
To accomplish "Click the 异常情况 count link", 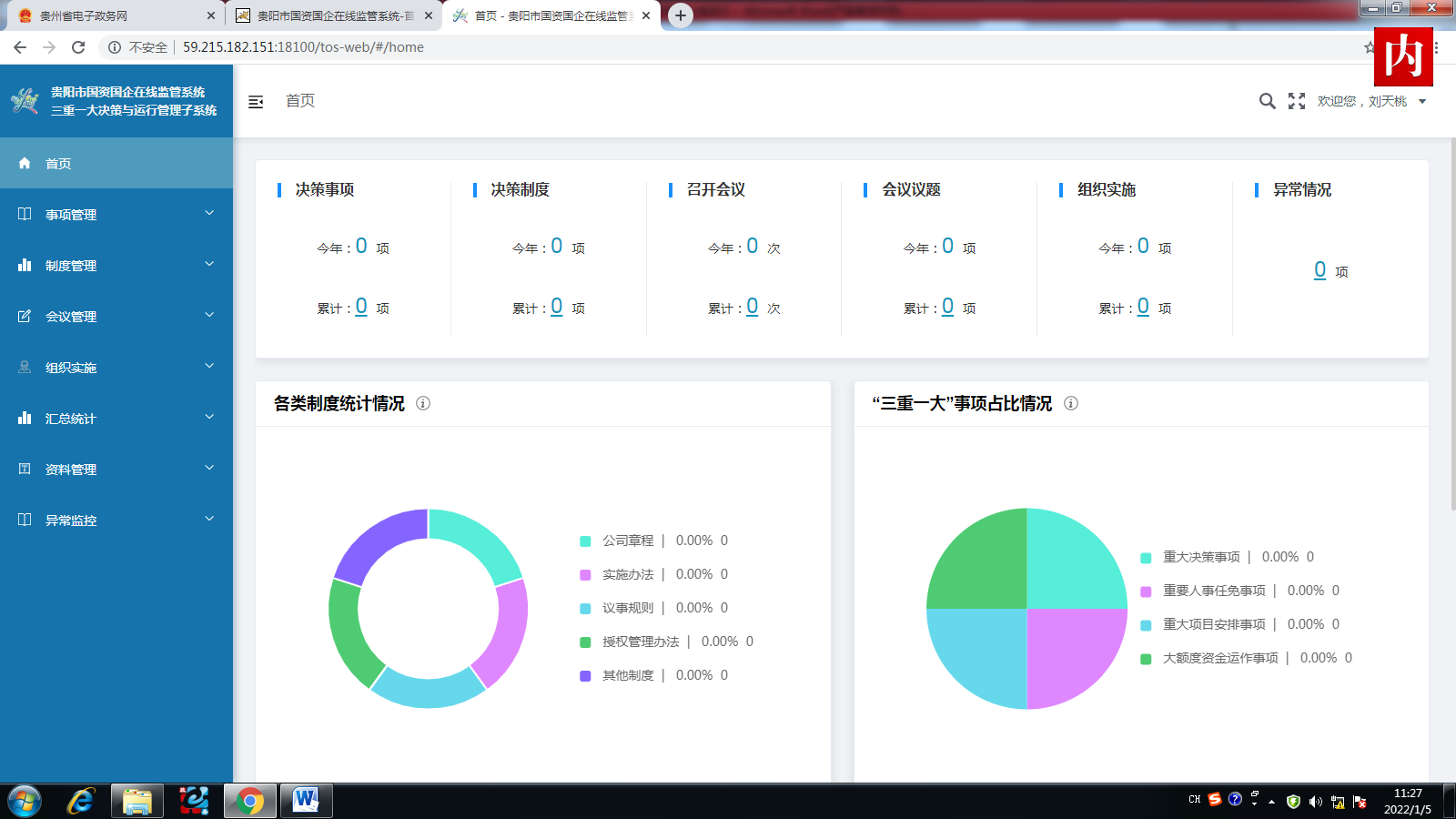I will [x=1319, y=270].
